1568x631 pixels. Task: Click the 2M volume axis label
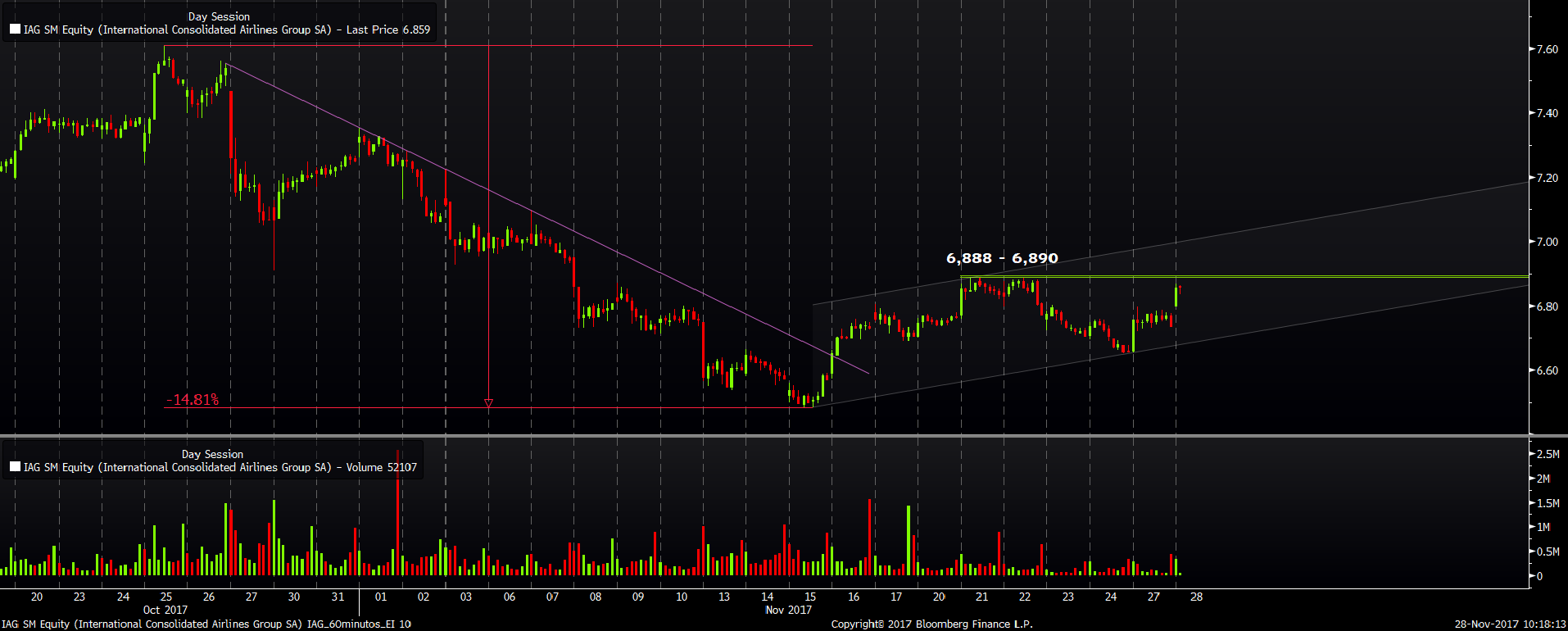1543,479
